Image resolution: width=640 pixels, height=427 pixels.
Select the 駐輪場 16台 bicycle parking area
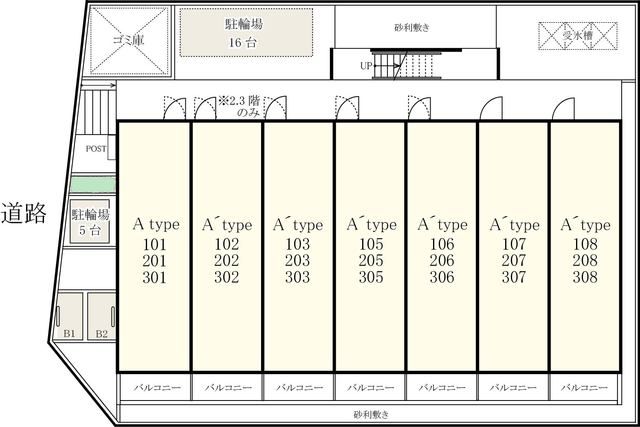point(247,32)
